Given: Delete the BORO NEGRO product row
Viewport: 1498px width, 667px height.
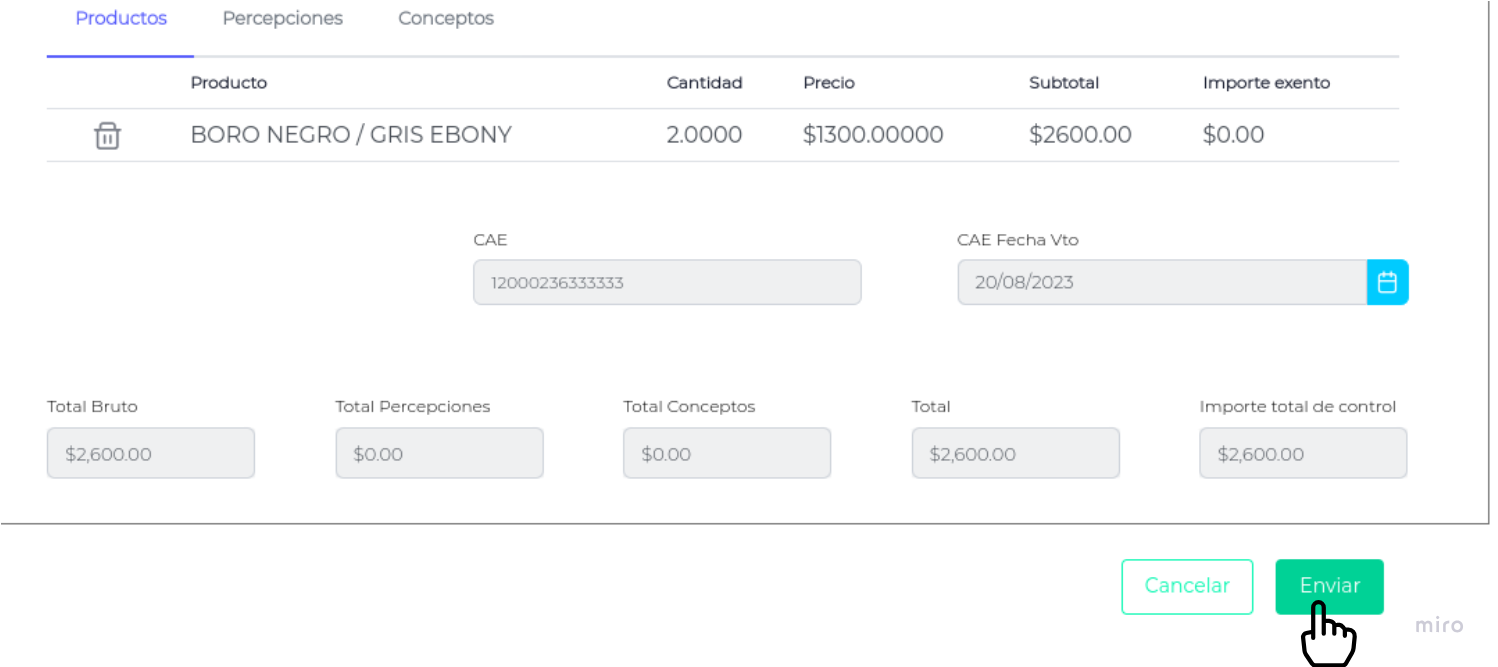Looking at the screenshot, I should coord(107,136).
